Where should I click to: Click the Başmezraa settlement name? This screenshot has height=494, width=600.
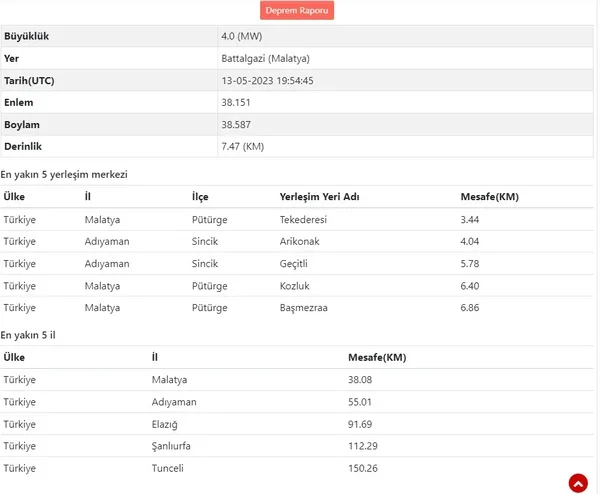point(303,308)
